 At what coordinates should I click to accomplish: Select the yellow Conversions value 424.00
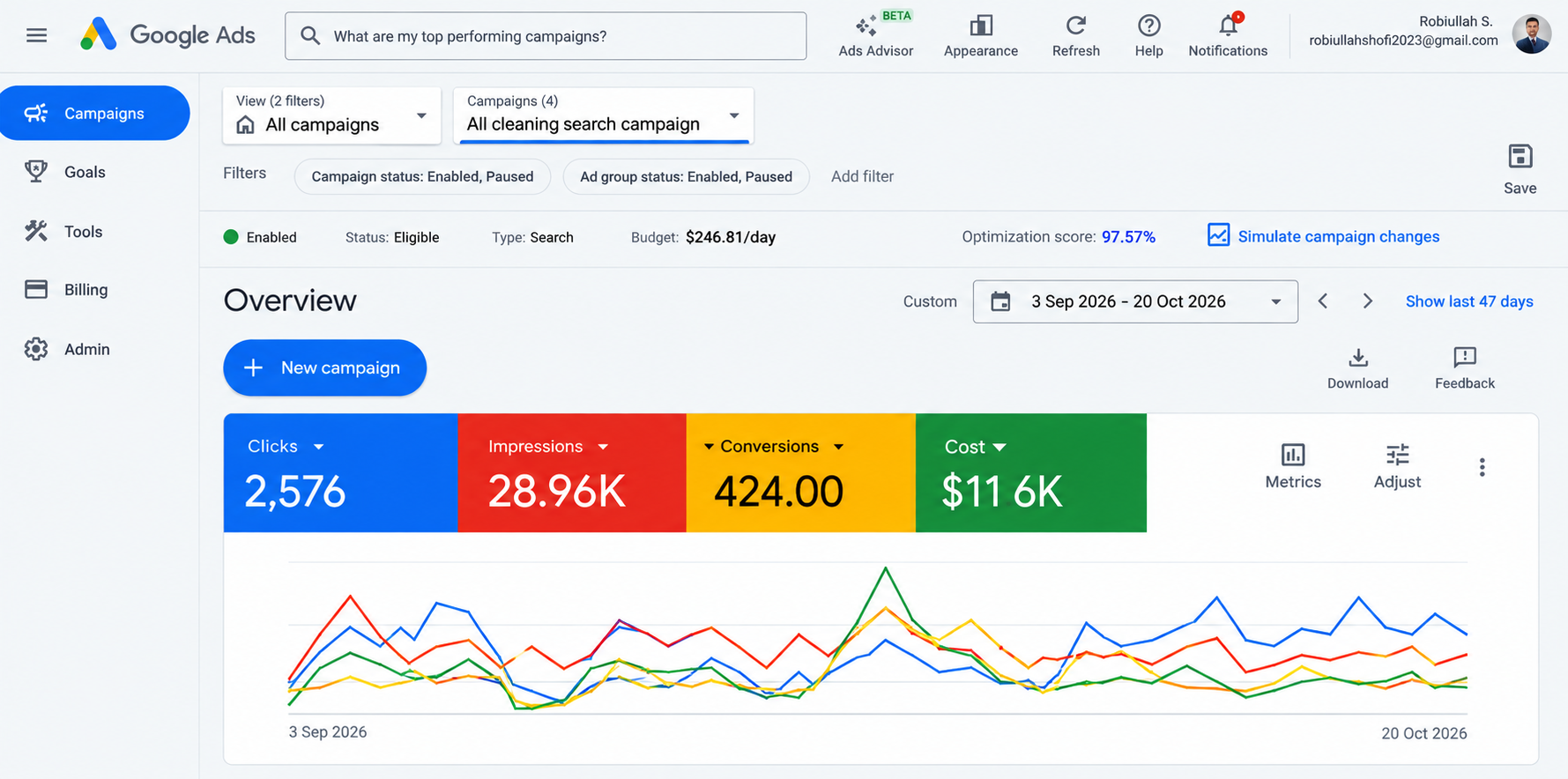[778, 492]
